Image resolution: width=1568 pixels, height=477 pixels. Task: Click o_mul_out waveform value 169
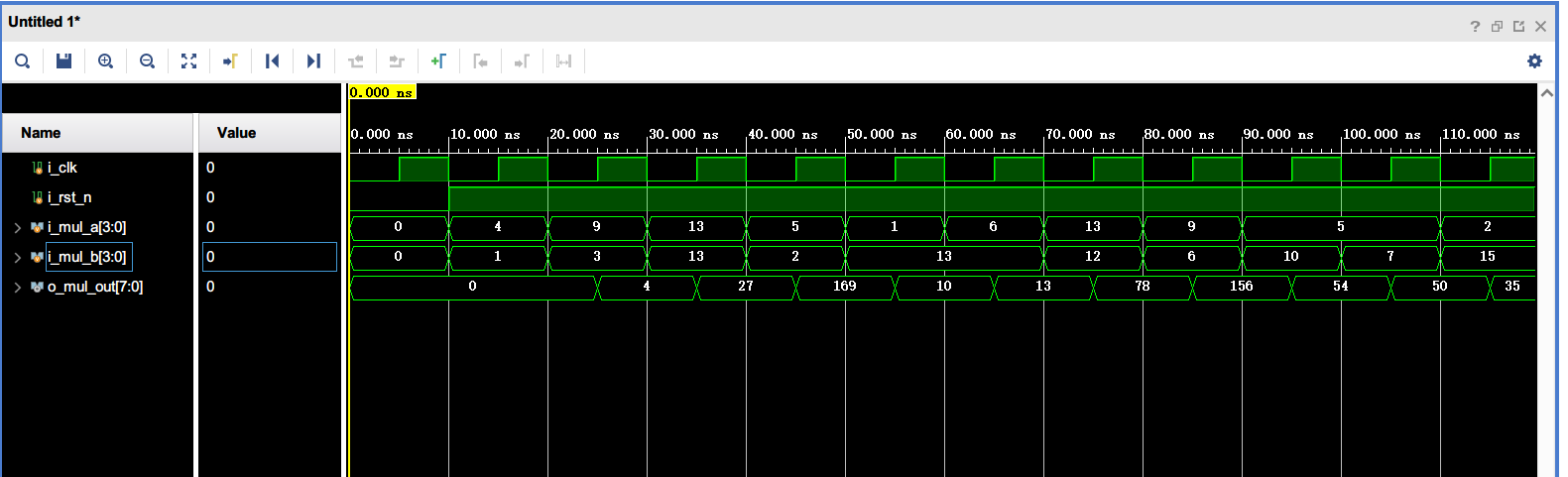[x=845, y=286]
